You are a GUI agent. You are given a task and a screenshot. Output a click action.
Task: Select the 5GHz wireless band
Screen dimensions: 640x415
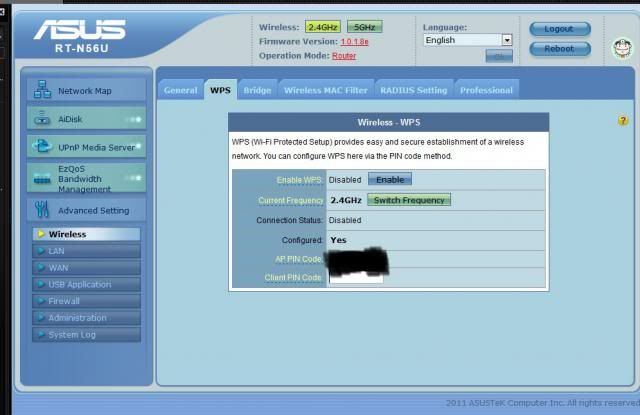pos(364,27)
